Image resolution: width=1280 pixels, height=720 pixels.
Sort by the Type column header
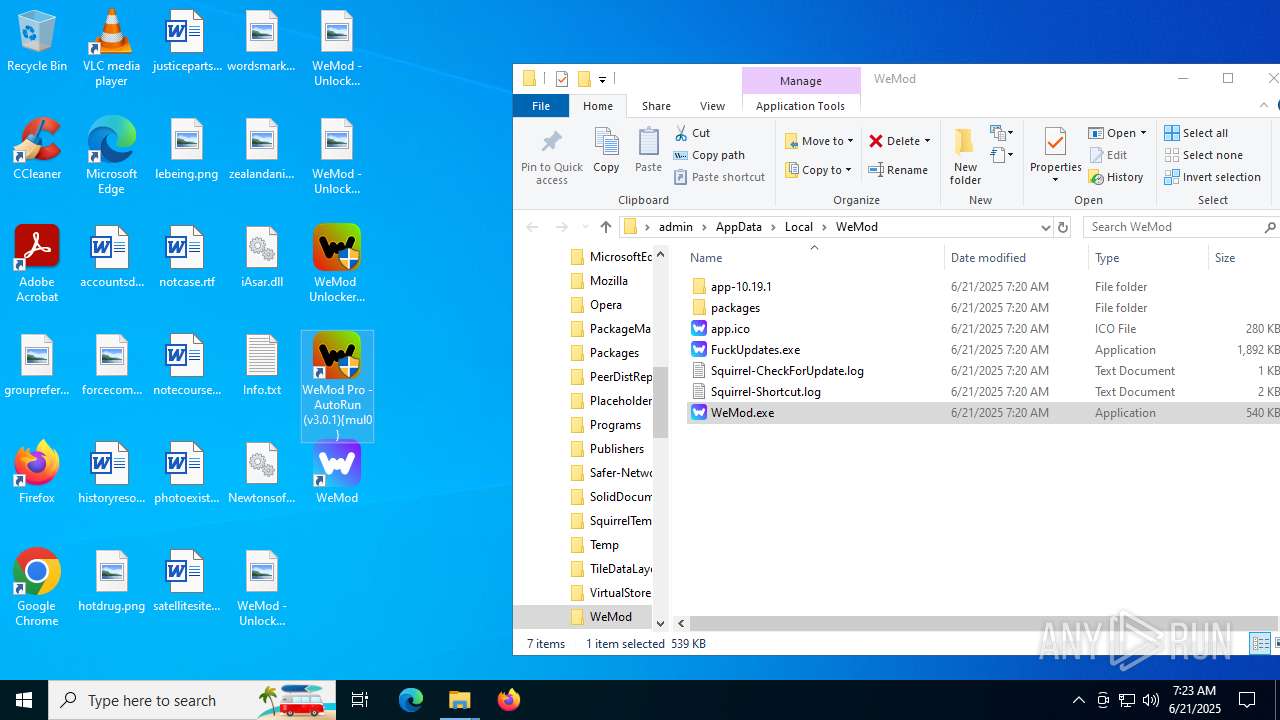click(x=1148, y=258)
